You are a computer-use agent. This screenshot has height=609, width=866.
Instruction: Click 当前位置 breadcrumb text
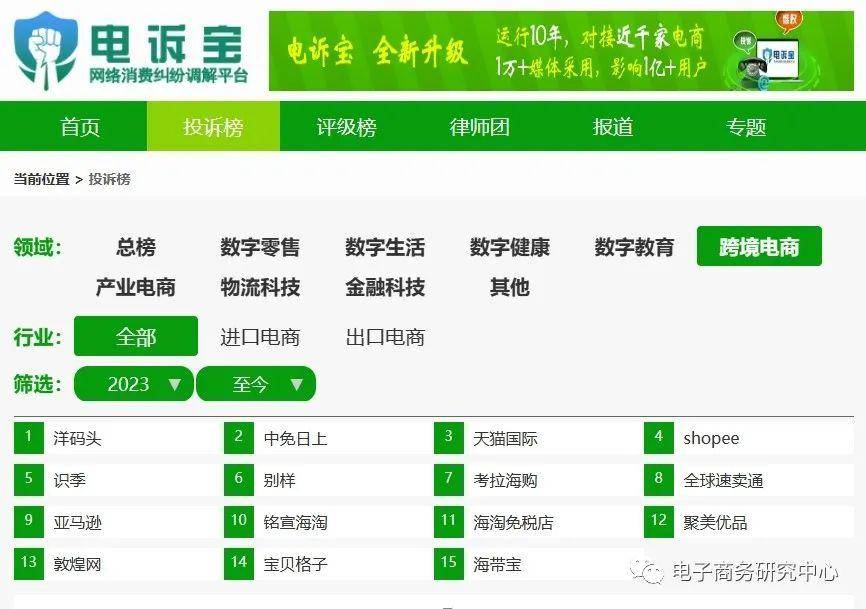click(41, 179)
